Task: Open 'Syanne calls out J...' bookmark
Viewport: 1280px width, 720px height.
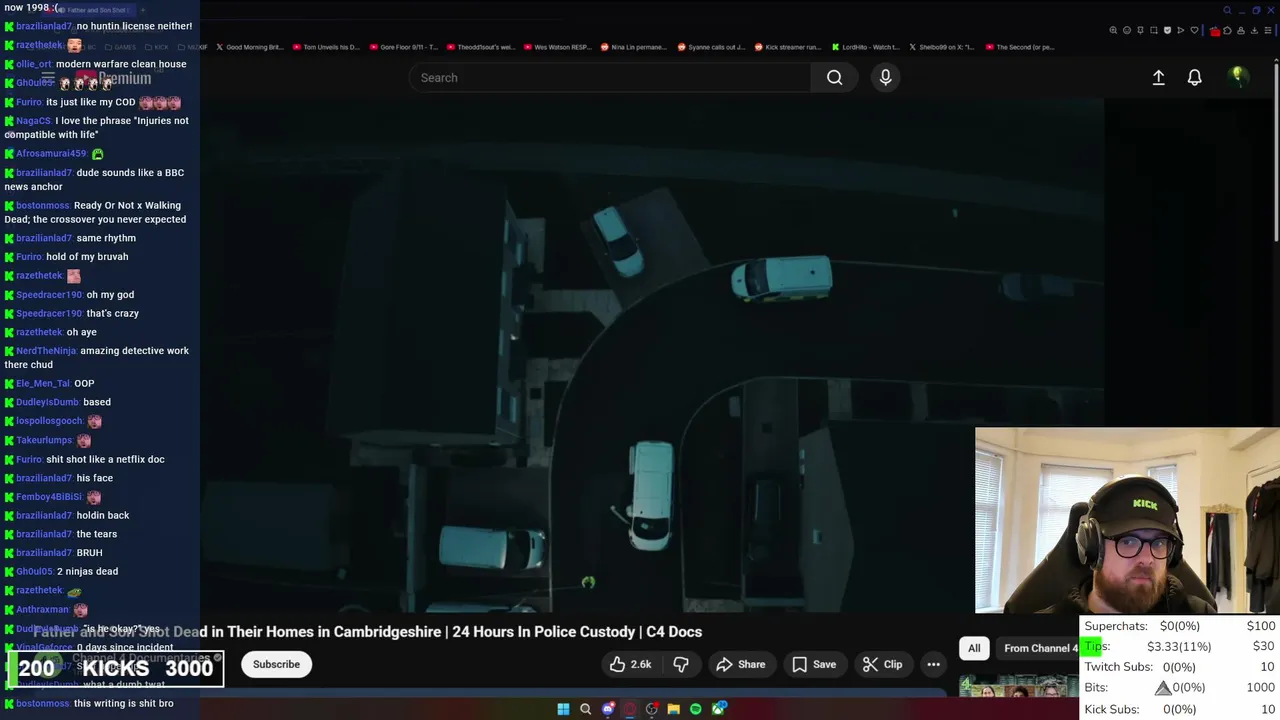Action: (711, 47)
